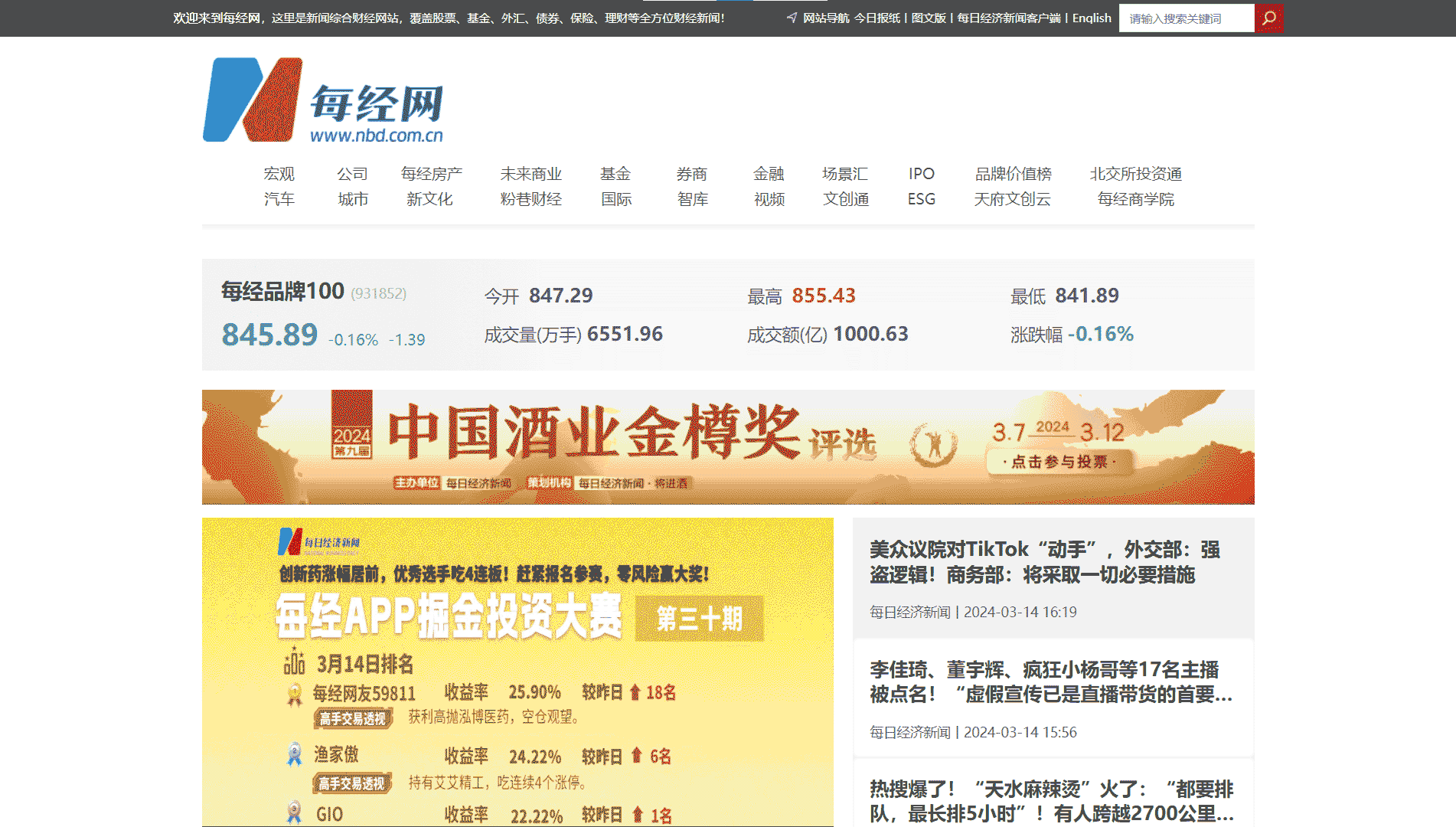This screenshot has height=827, width=1456.
Task: Open the 视频 channel
Action: [769, 199]
